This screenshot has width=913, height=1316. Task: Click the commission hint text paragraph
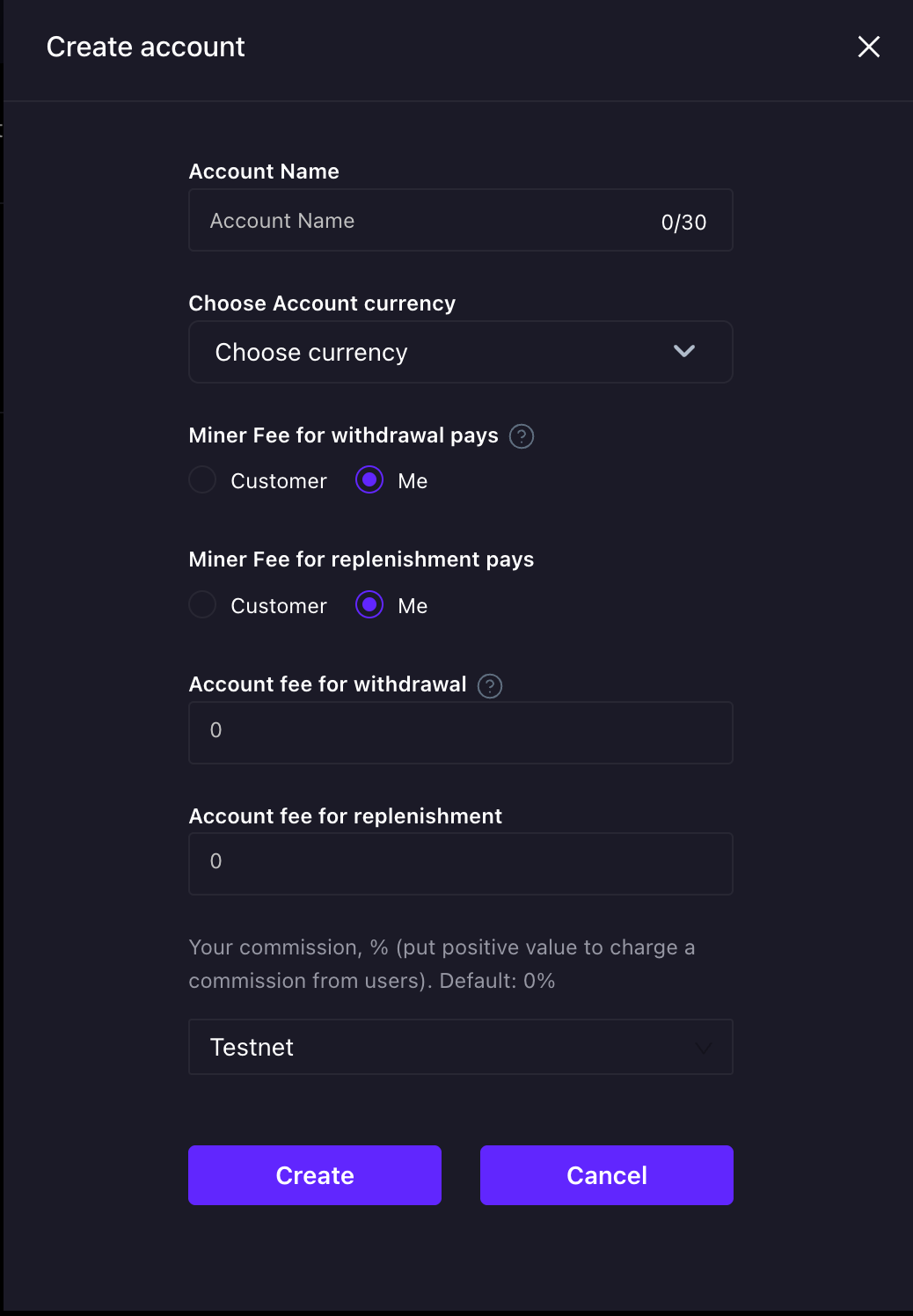point(442,964)
